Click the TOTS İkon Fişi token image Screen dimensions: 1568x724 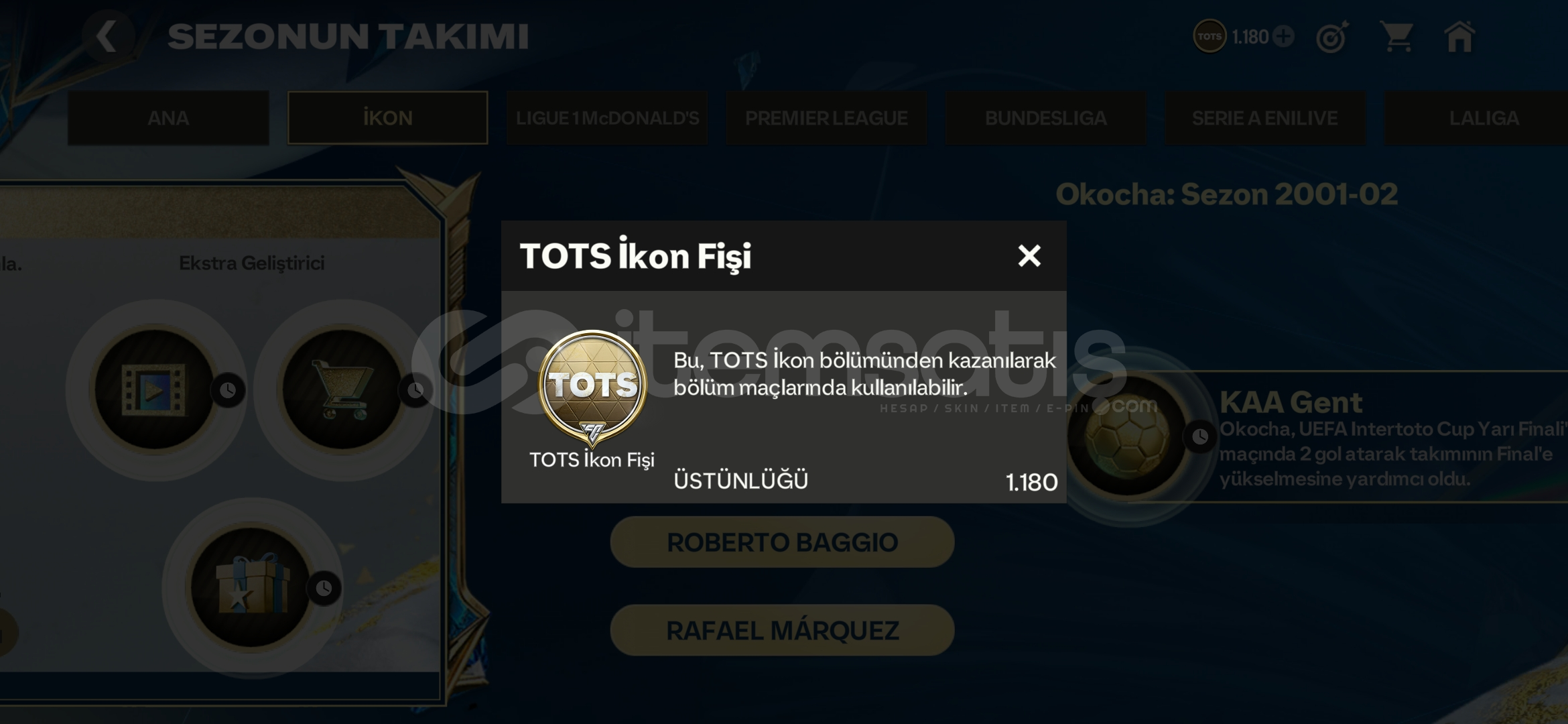[x=592, y=387]
